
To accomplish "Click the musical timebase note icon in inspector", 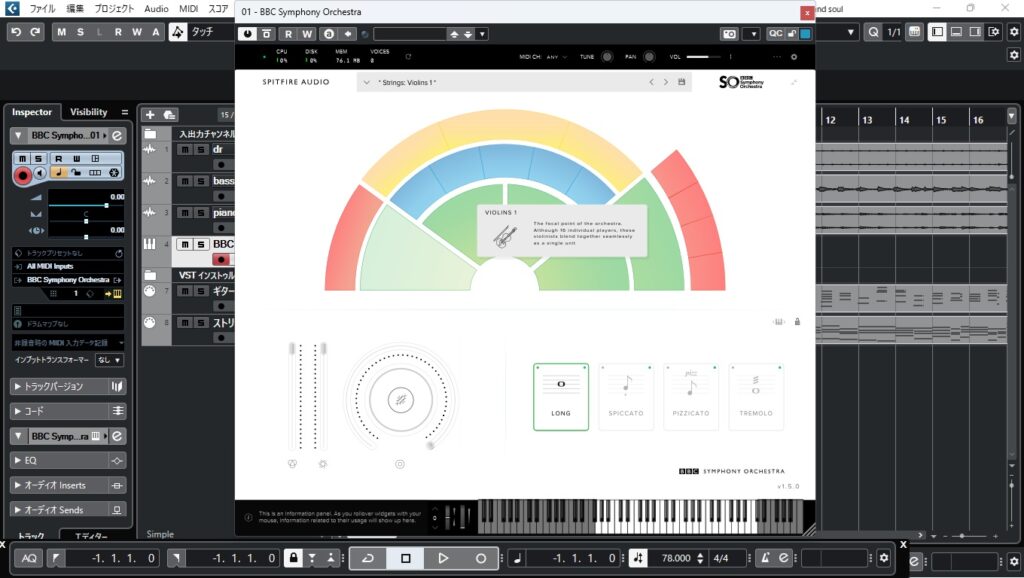I will point(59,173).
